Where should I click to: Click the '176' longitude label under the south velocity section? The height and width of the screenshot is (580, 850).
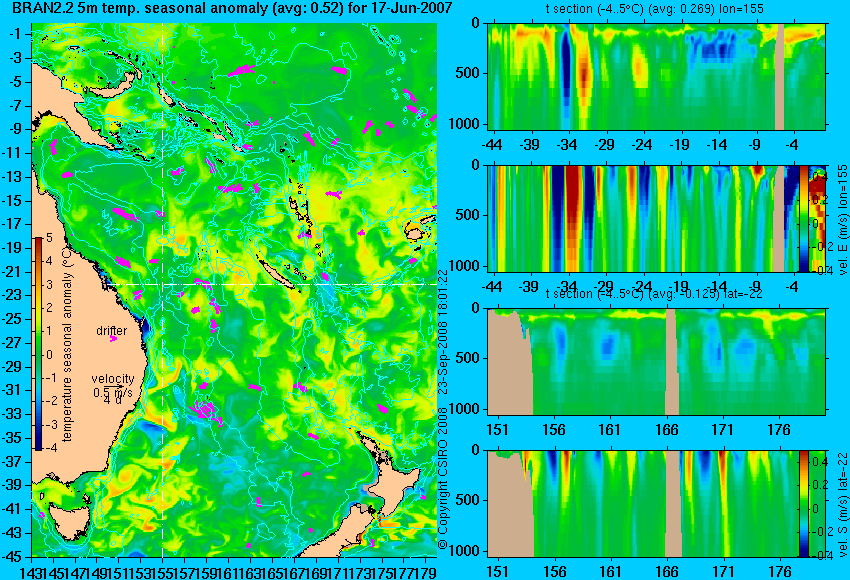[x=779, y=572]
